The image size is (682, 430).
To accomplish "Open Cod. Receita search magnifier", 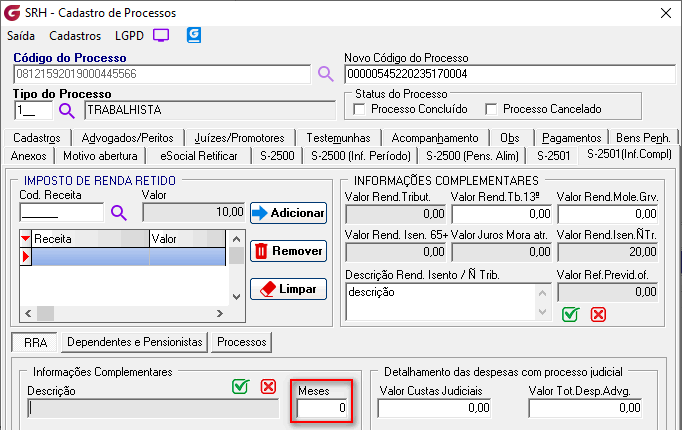I will point(119,212).
